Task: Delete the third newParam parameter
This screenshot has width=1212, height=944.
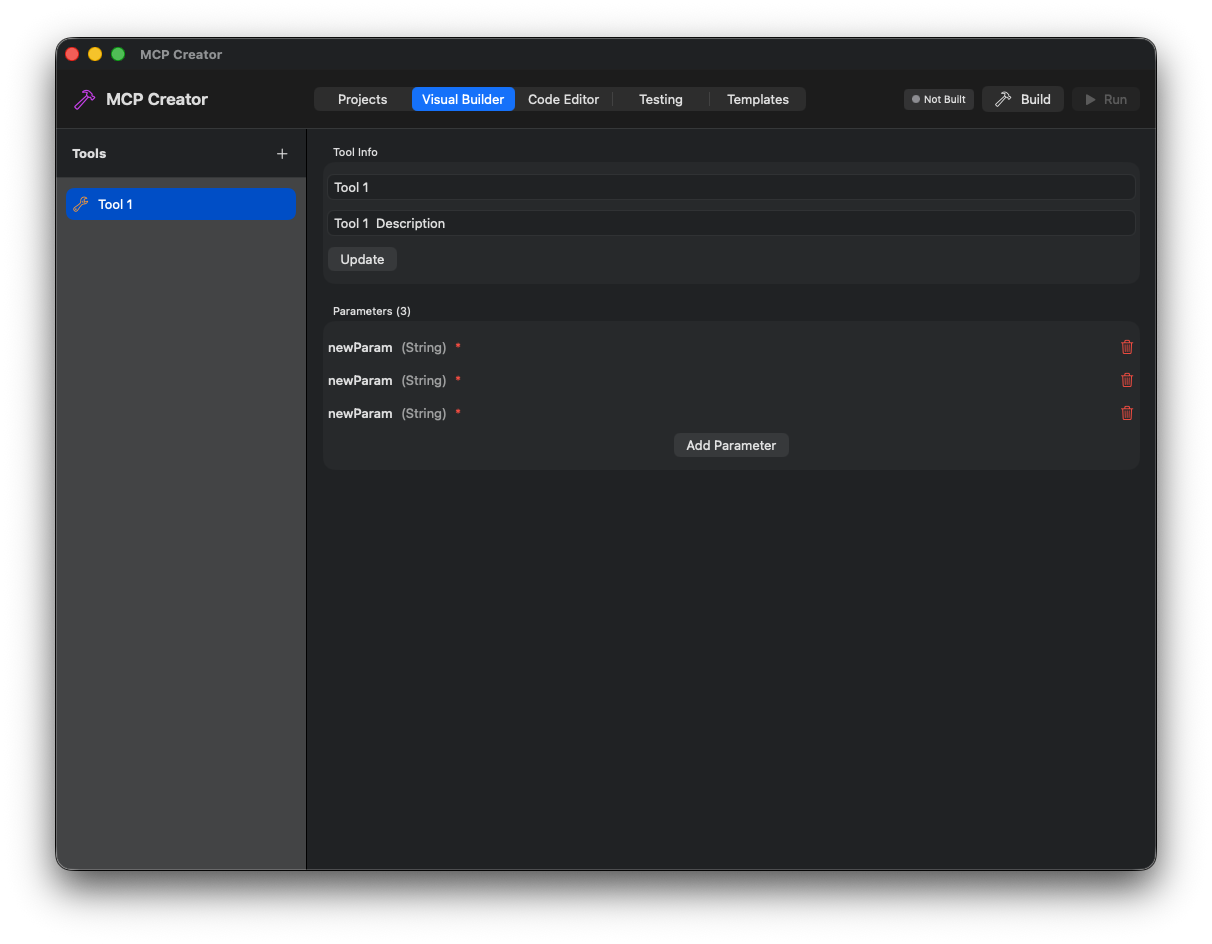Action: pyautogui.click(x=1127, y=413)
